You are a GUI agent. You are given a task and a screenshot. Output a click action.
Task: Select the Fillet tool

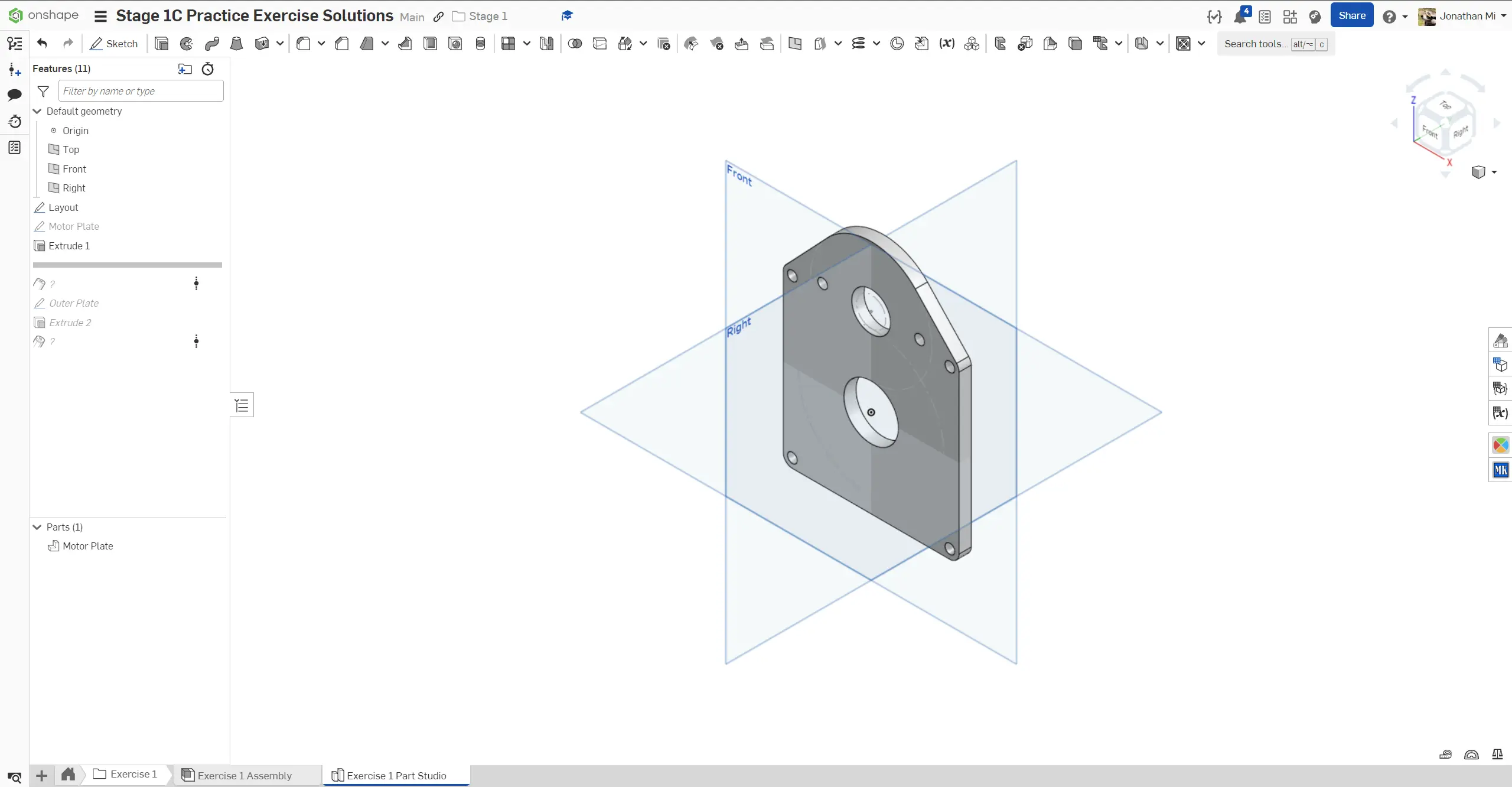point(304,44)
